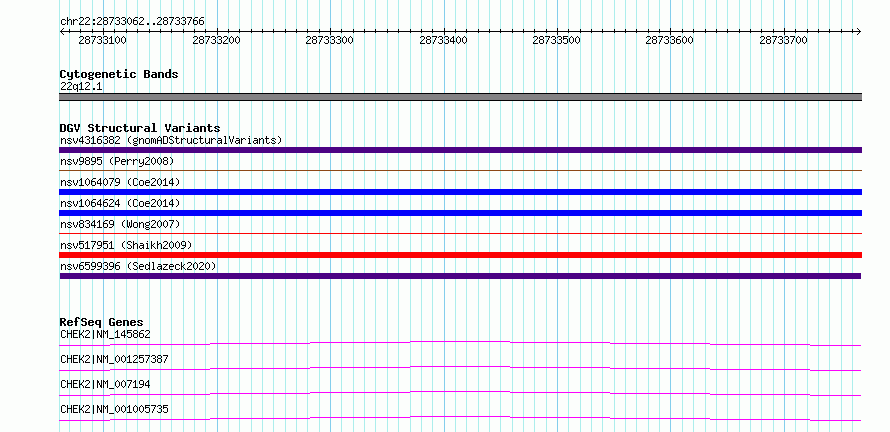890x432 pixels.
Task: Select ruler tick label 28733100
Action: coord(102,40)
